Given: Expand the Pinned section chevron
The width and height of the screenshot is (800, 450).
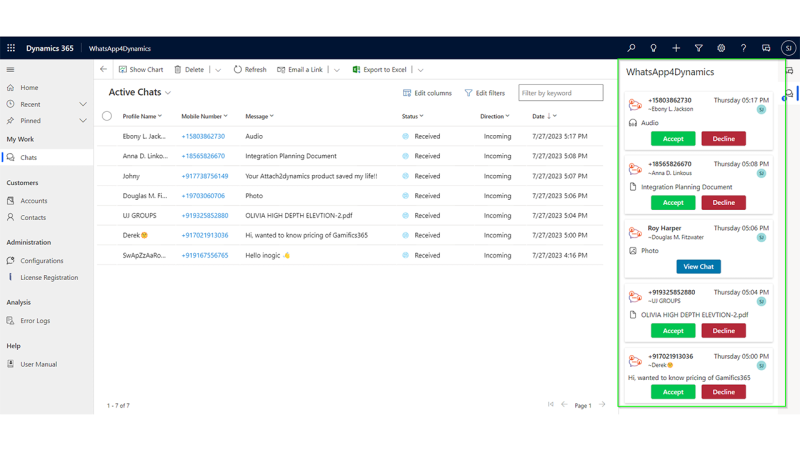Looking at the screenshot, I should (x=83, y=121).
